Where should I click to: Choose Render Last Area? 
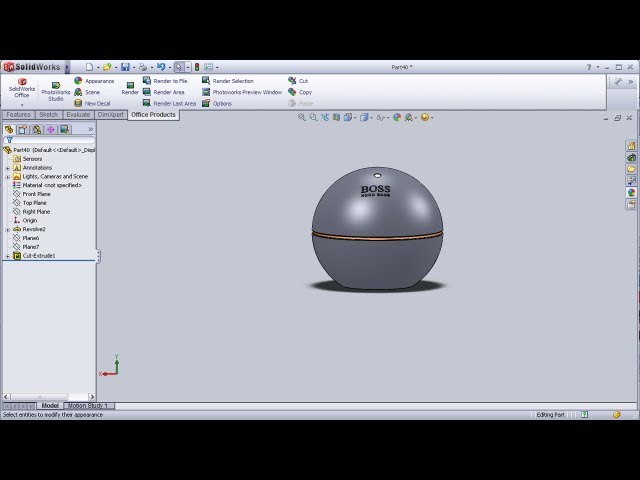click(x=169, y=103)
